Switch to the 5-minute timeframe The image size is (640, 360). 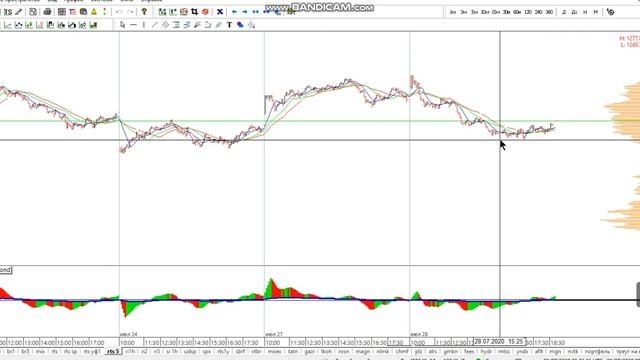[474, 12]
